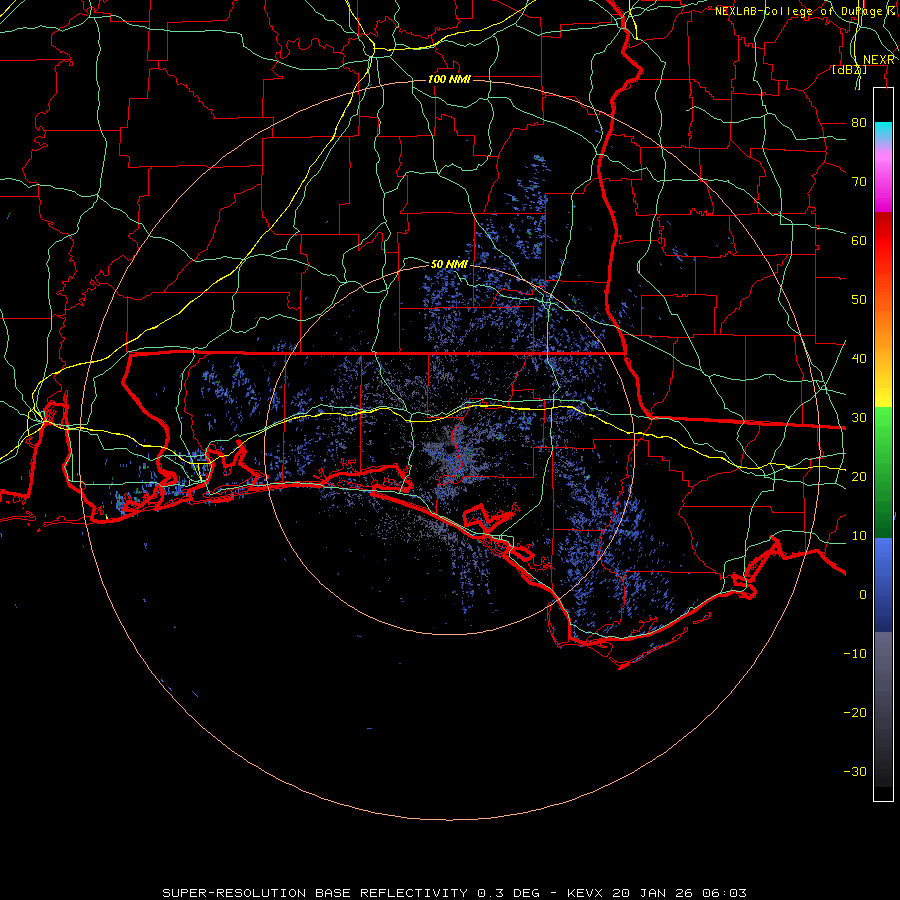Click the -20 value on the dBZ scale
The image size is (900, 900).
[x=855, y=712]
